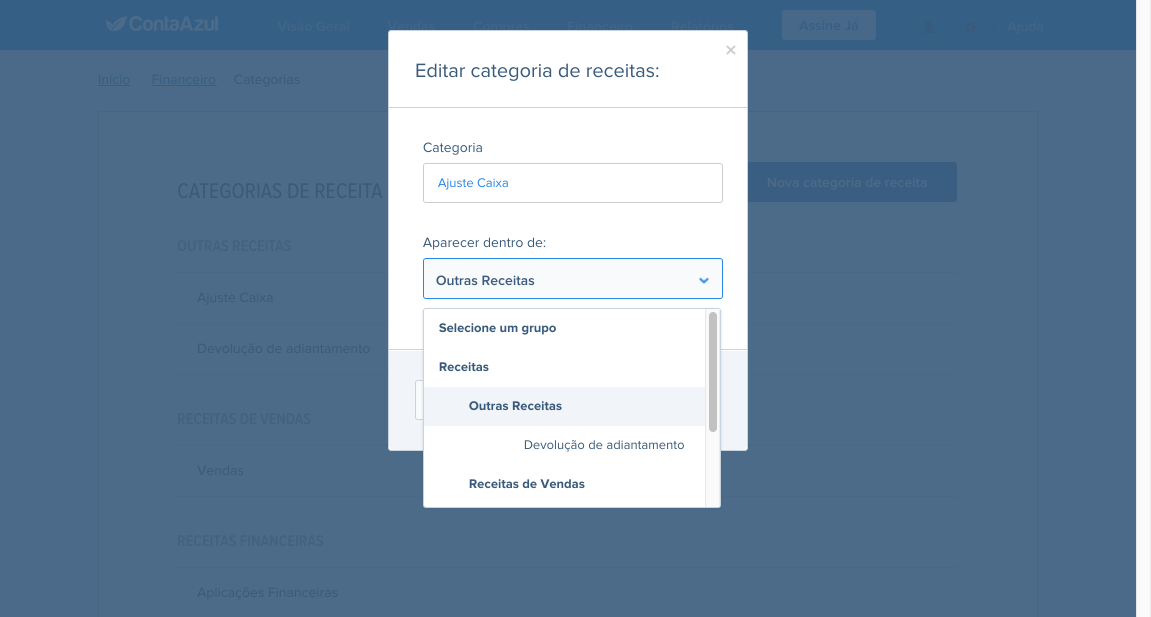The height and width of the screenshot is (617, 1151).
Task: Click Nova categoria de receita button
Action: [x=846, y=182]
